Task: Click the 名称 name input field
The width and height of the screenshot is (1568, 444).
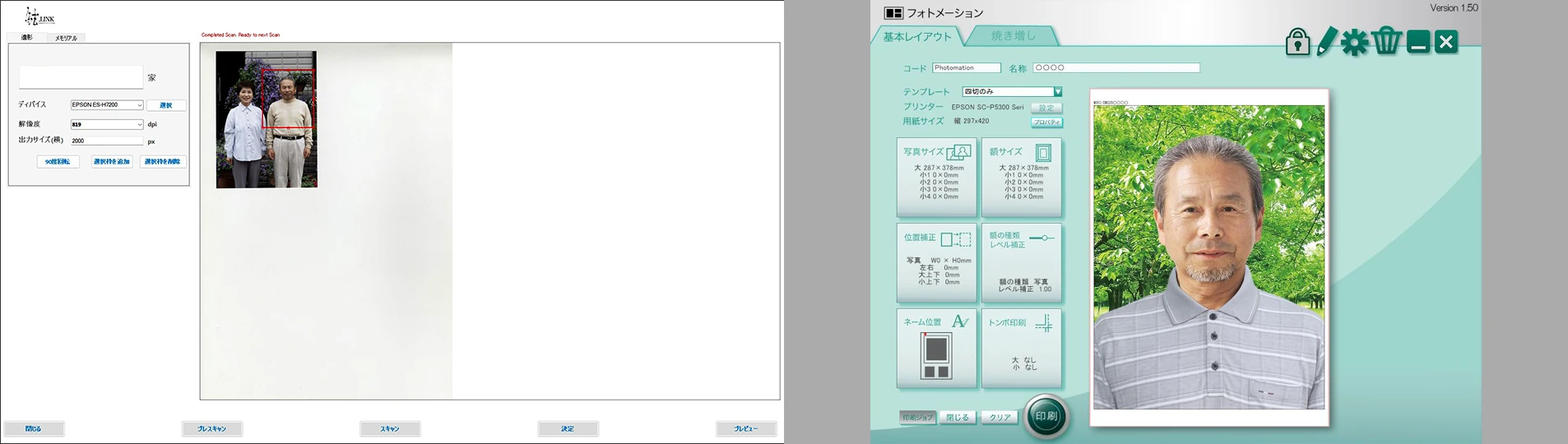Action: (1116, 68)
